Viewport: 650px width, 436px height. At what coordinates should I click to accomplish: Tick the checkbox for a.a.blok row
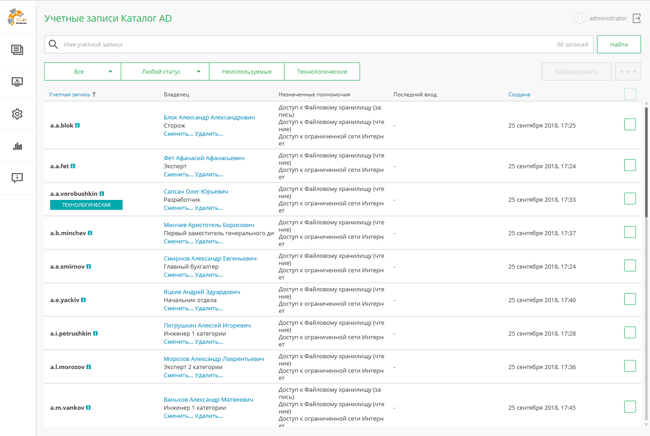[630, 125]
